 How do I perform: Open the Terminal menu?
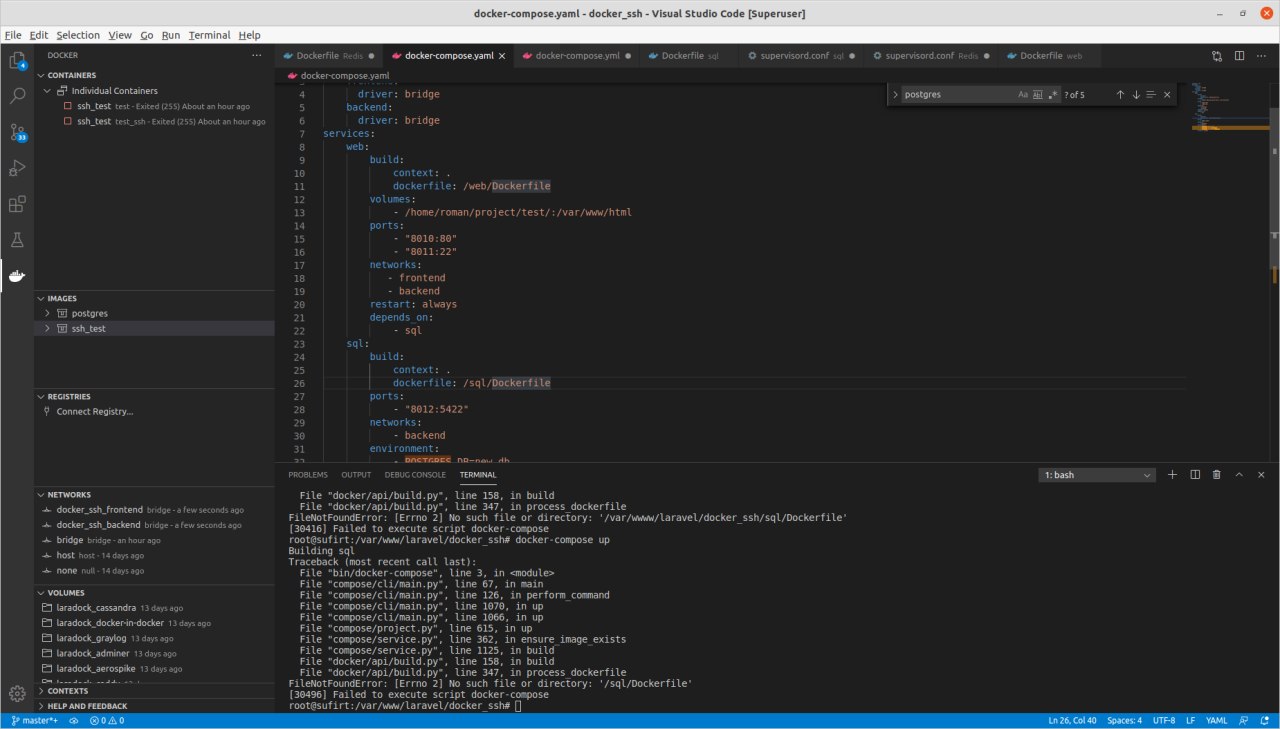[209, 35]
